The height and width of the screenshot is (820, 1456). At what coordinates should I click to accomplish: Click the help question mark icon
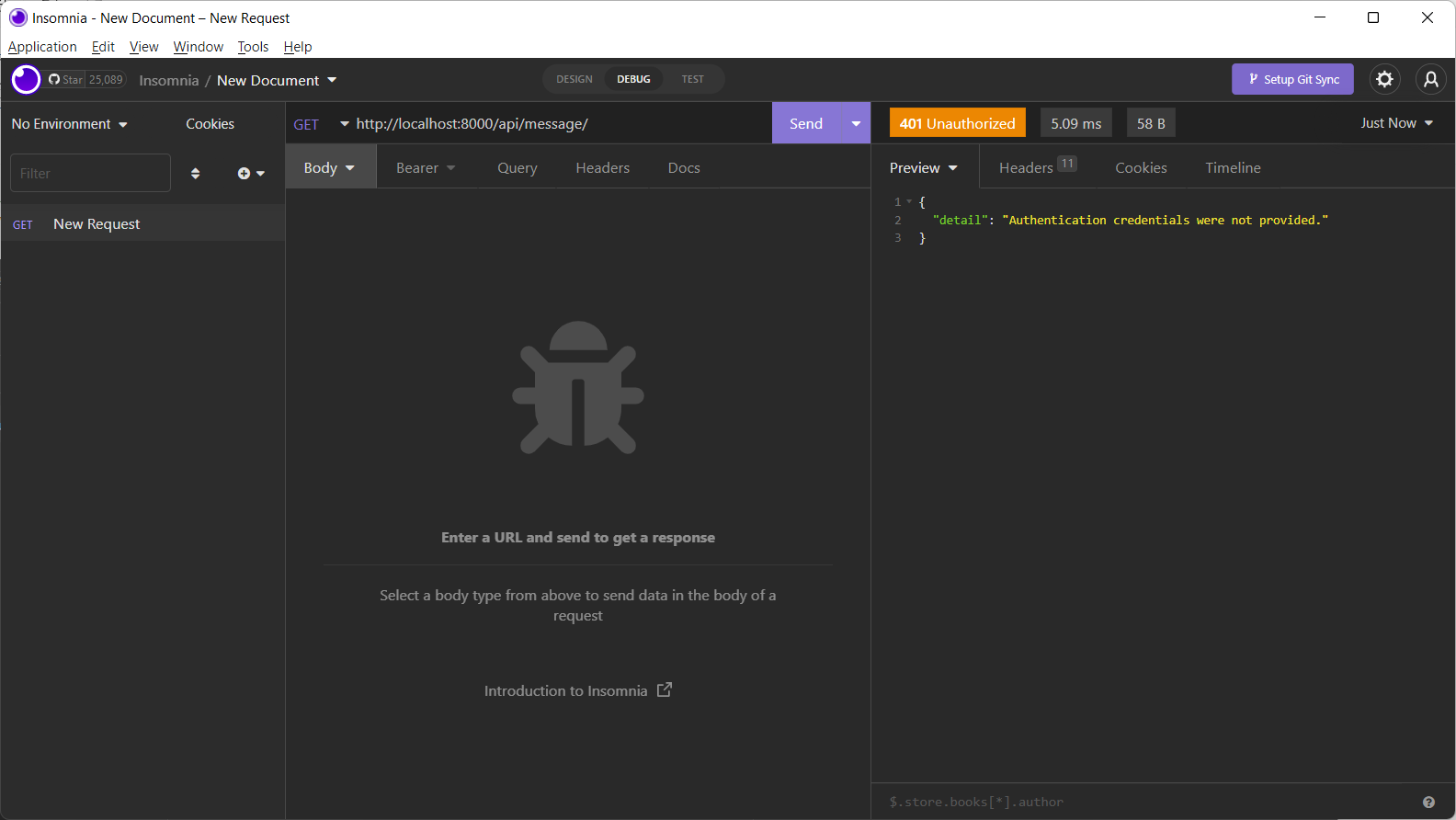pyautogui.click(x=1428, y=802)
